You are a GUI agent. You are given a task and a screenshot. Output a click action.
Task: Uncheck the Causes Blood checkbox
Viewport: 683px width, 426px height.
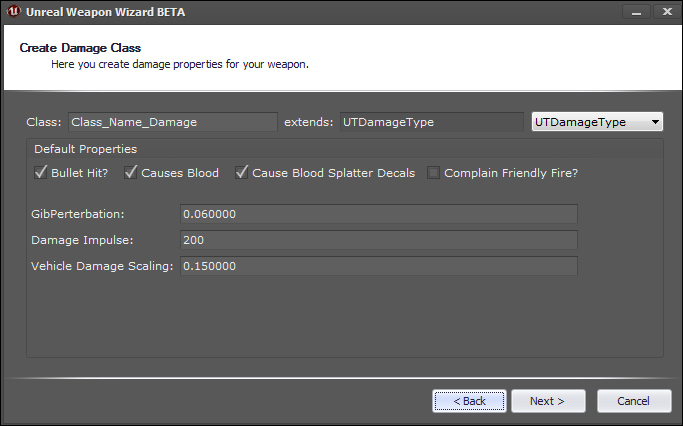tap(130, 172)
